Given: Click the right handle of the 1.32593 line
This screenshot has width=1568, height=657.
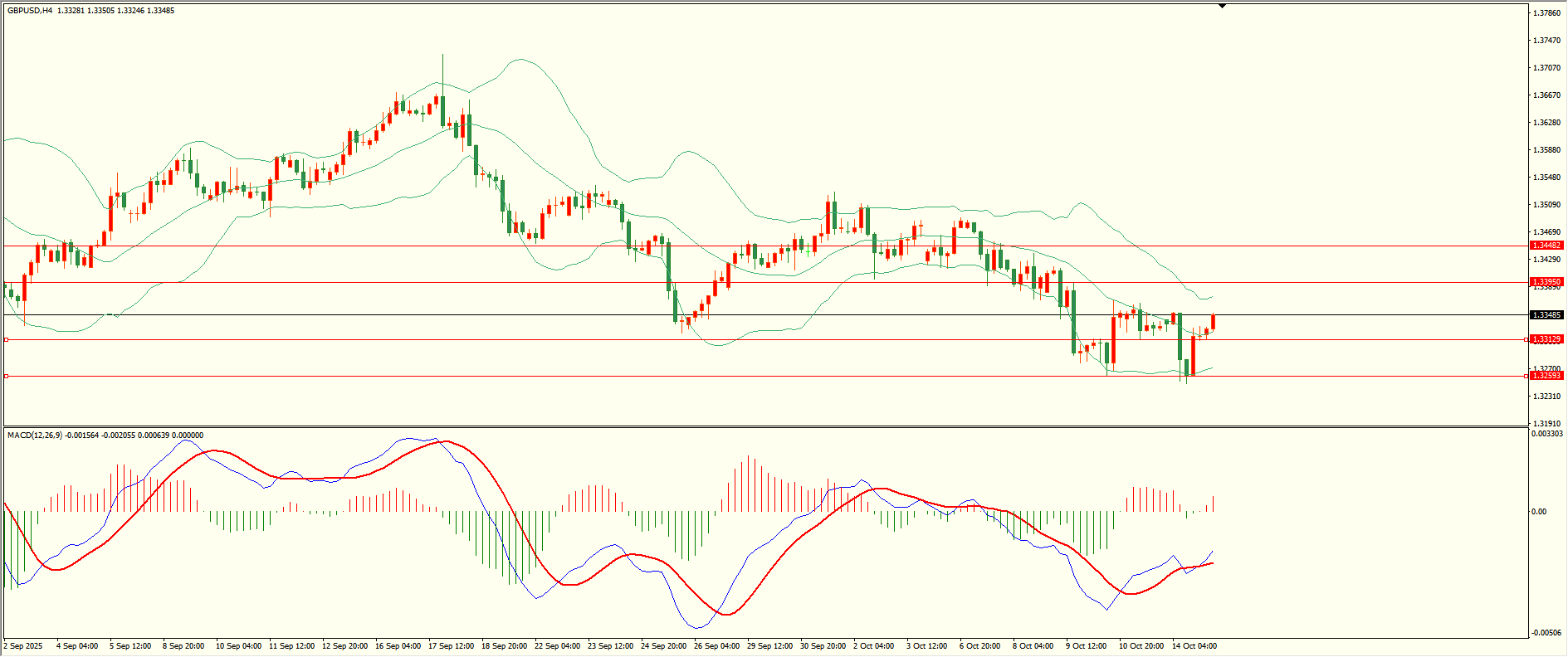Looking at the screenshot, I should click(1526, 376).
